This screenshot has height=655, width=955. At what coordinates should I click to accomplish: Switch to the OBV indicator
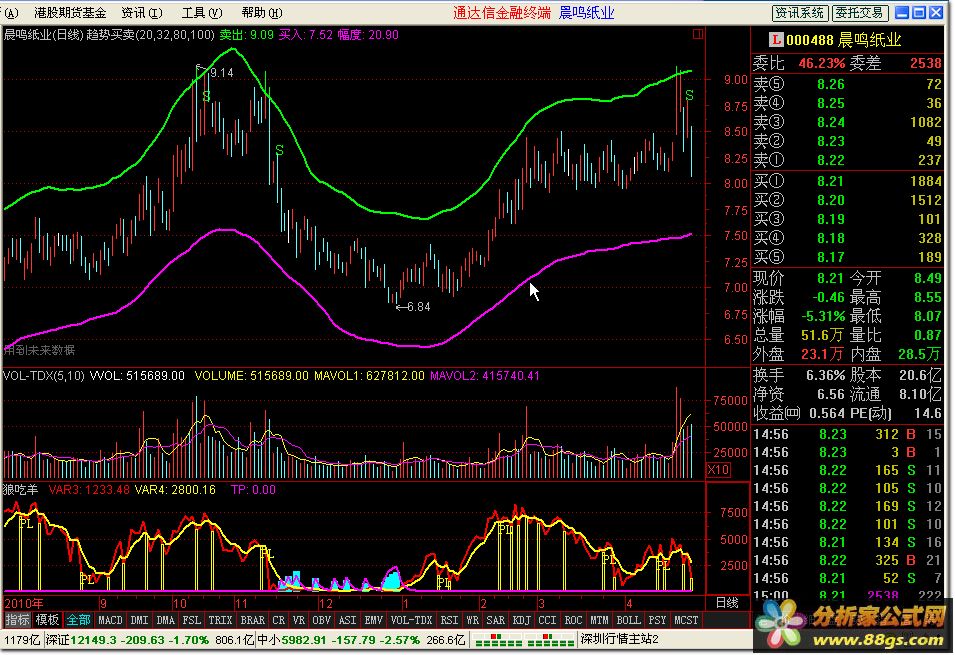[x=321, y=620]
